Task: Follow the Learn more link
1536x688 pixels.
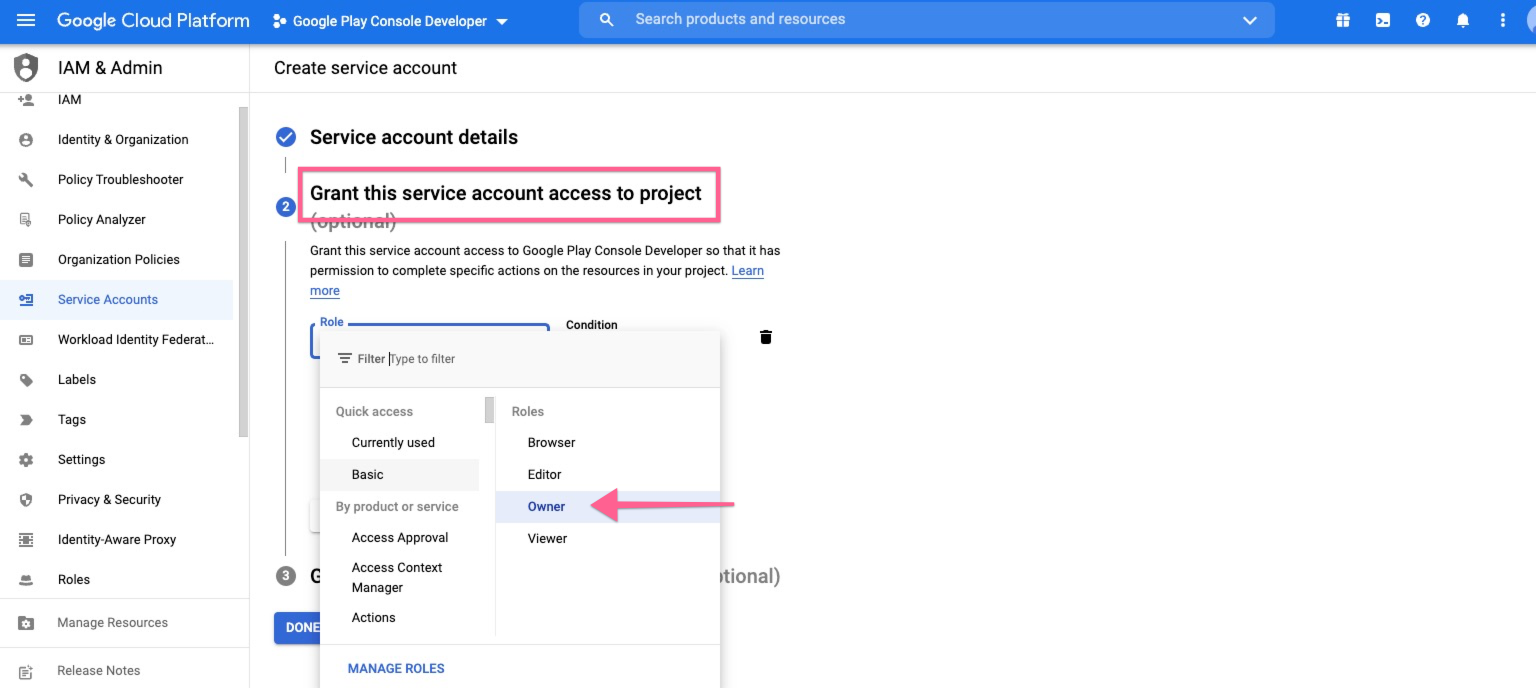Action: tap(747, 271)
